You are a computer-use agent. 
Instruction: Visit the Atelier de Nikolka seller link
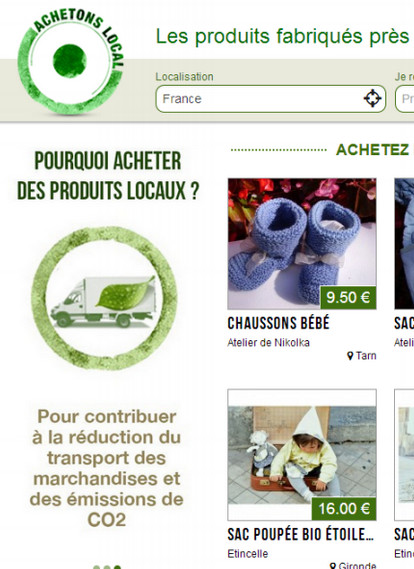click(269, 343)
